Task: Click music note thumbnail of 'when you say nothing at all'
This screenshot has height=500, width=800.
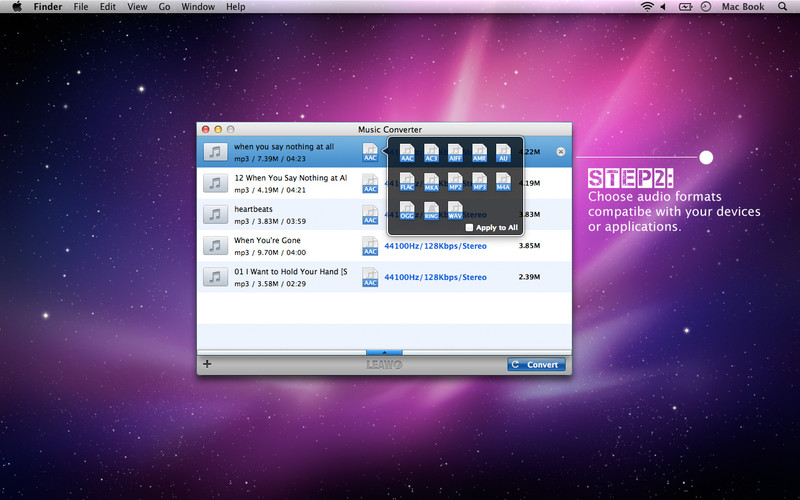Action: pos(215,152)
